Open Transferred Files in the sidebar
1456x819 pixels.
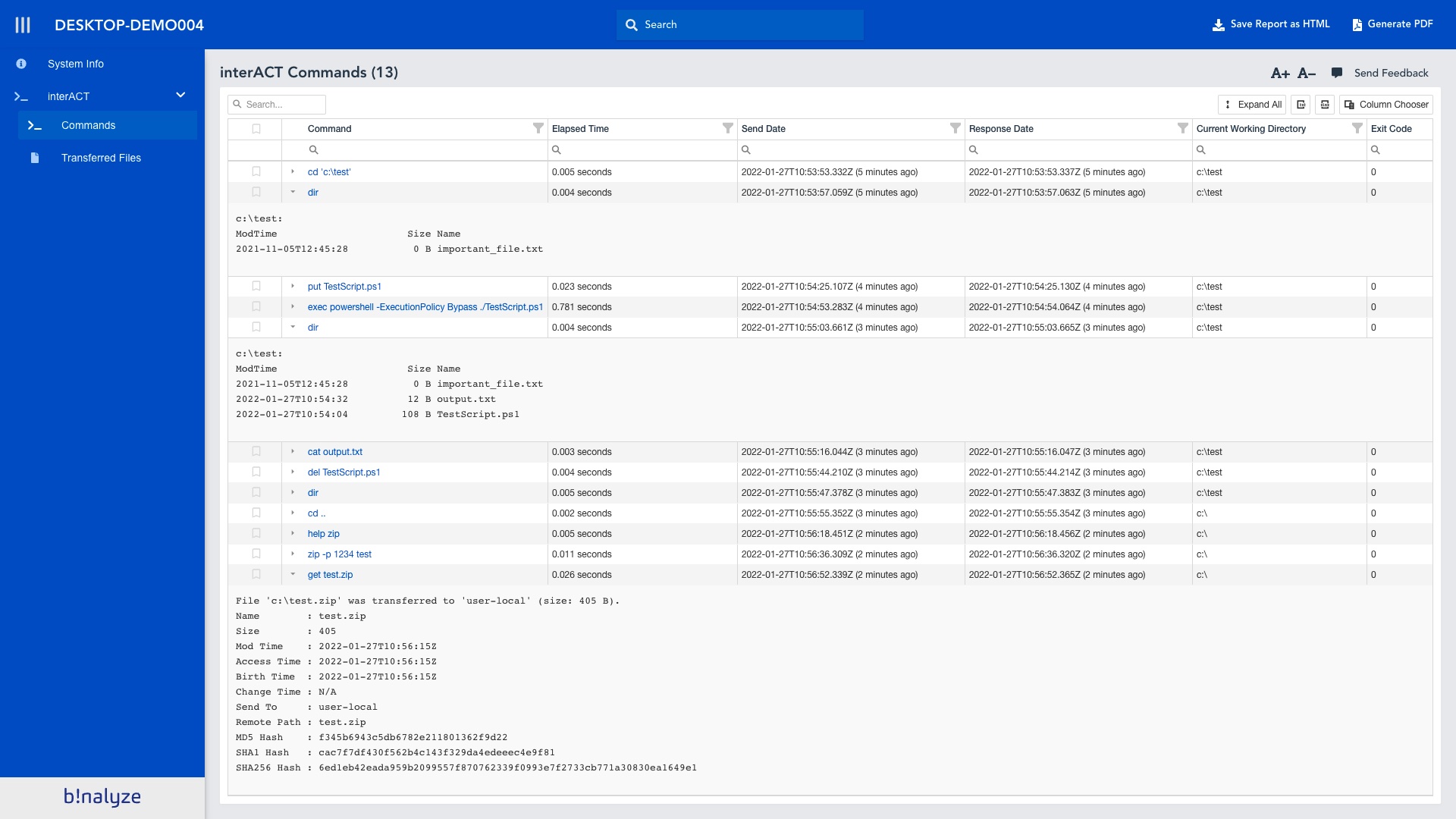click(101, 158)
